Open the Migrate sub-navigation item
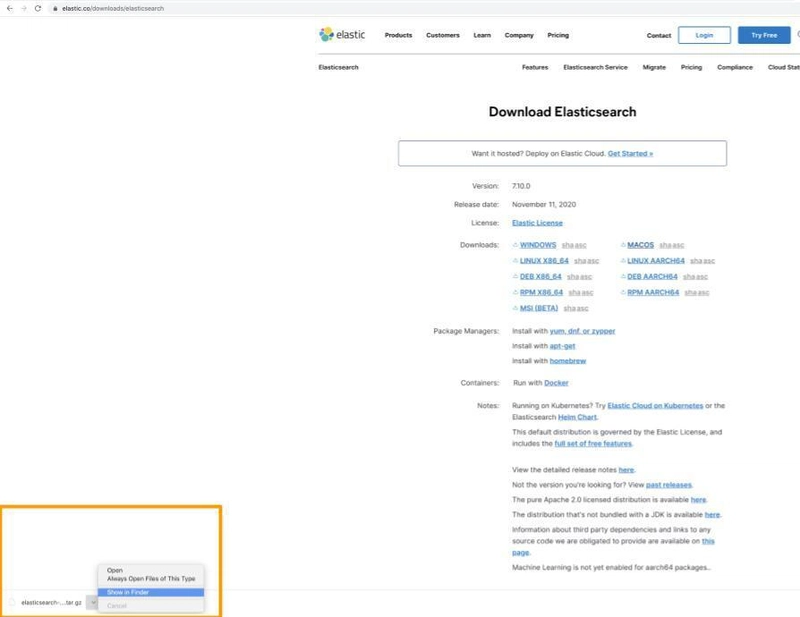Image resolution: width=800 pixels, height=617 pixels. click(x=654, y=67)
